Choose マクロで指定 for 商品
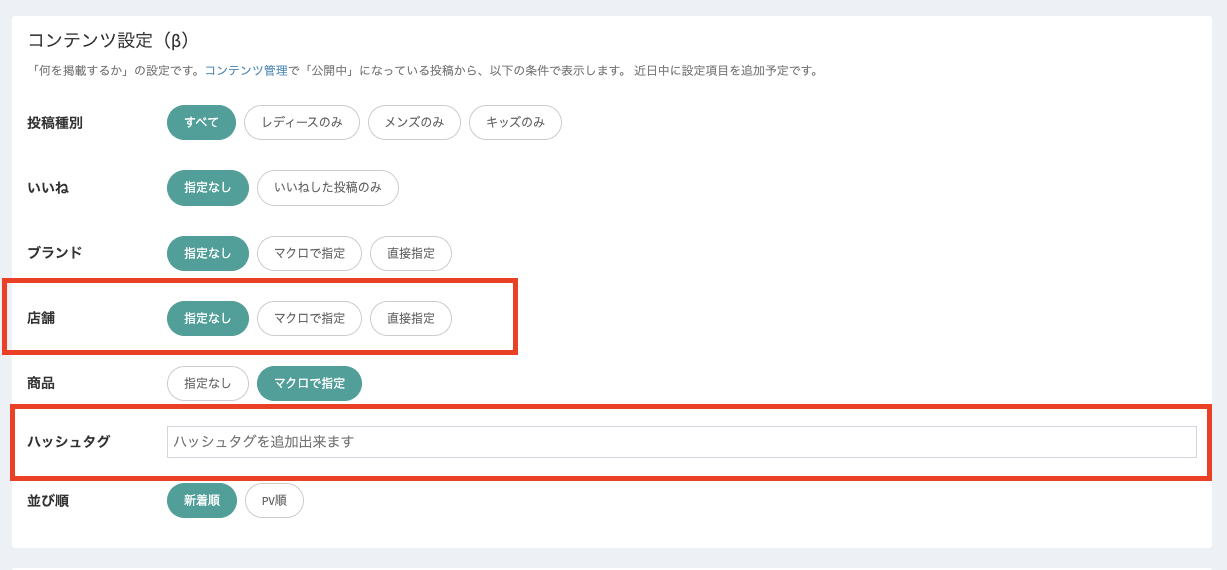 [309, 383]
